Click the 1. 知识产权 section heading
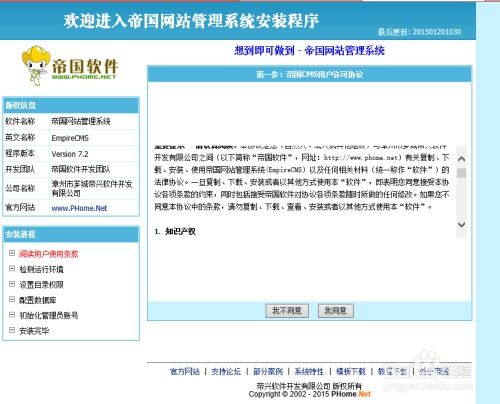The width and height of the screenshot is (500, 404). [x=175, y=231]
